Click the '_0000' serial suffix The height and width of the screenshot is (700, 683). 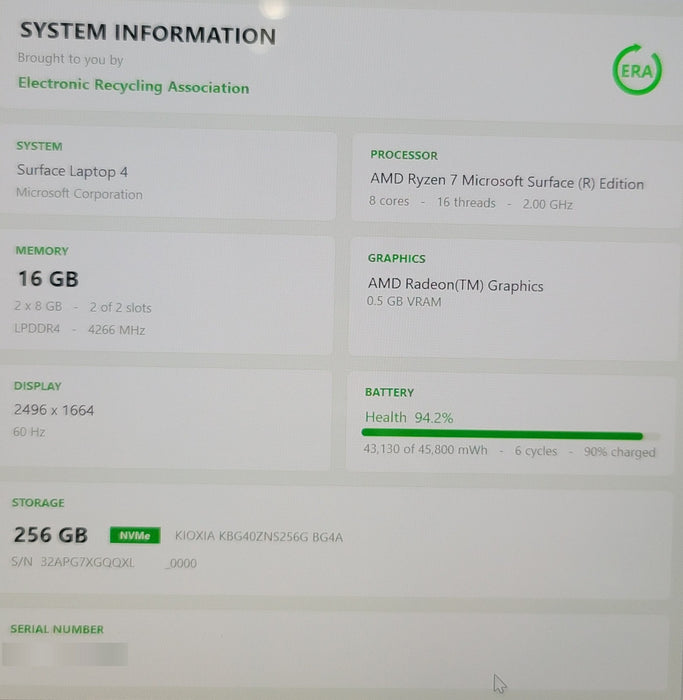point(181,563)
